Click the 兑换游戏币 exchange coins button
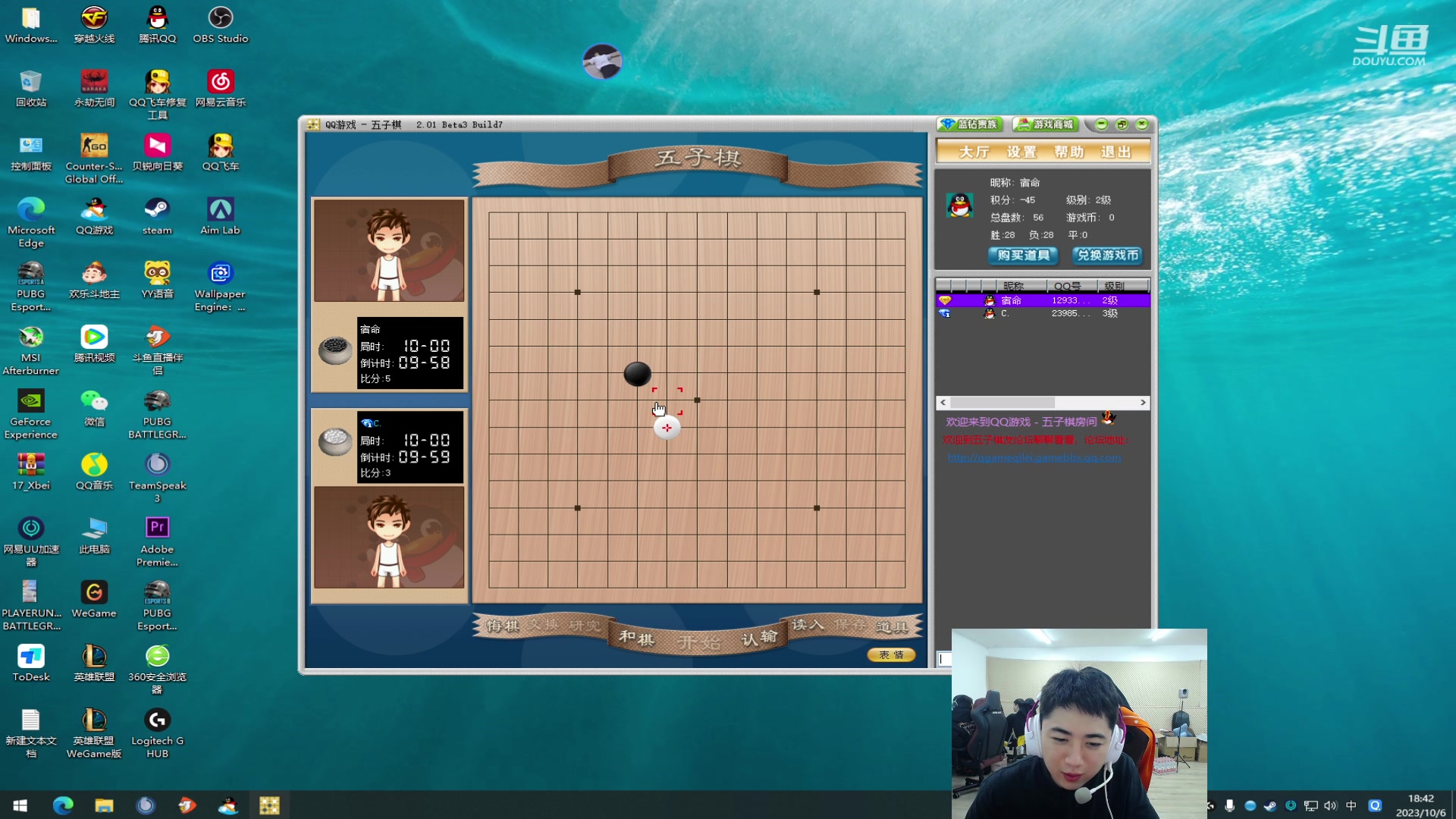 point(1107,256)
